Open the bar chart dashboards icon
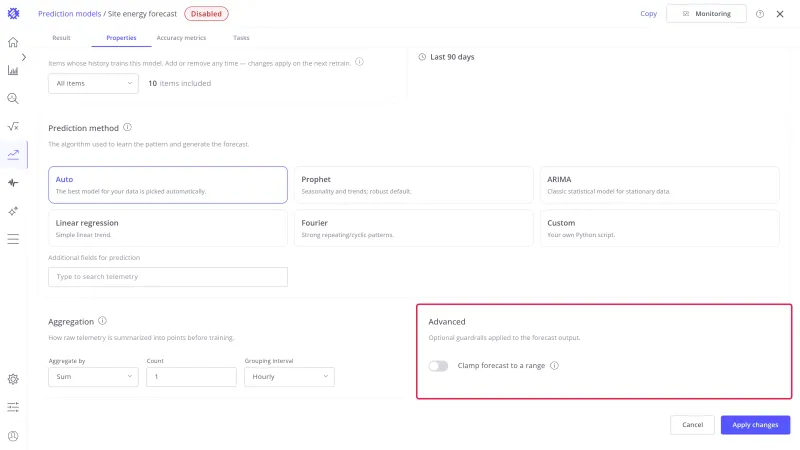 tap(13, 70)
